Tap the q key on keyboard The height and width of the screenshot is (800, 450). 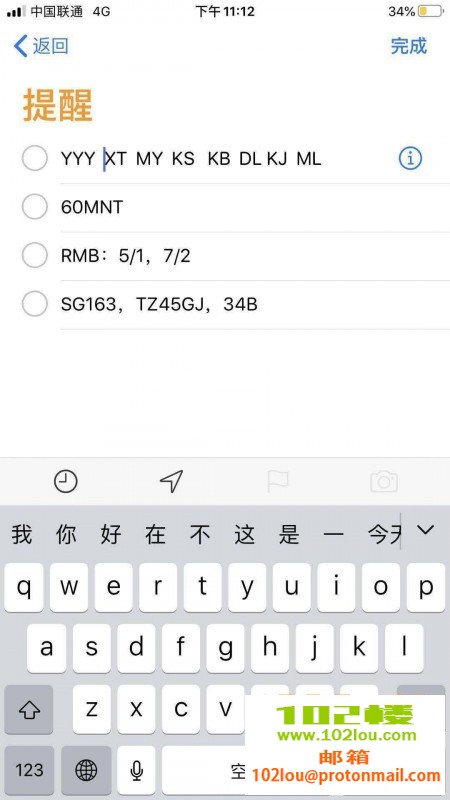point(23,588)
